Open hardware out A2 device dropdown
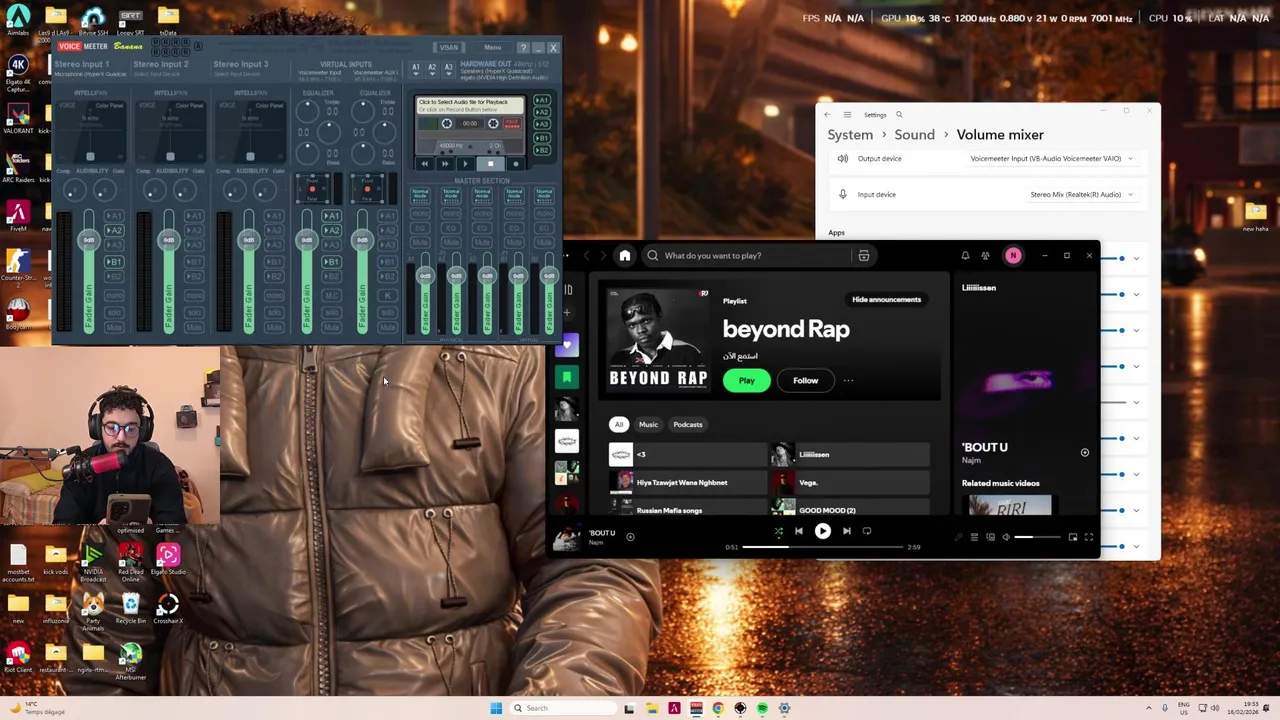 click(432, 69)
